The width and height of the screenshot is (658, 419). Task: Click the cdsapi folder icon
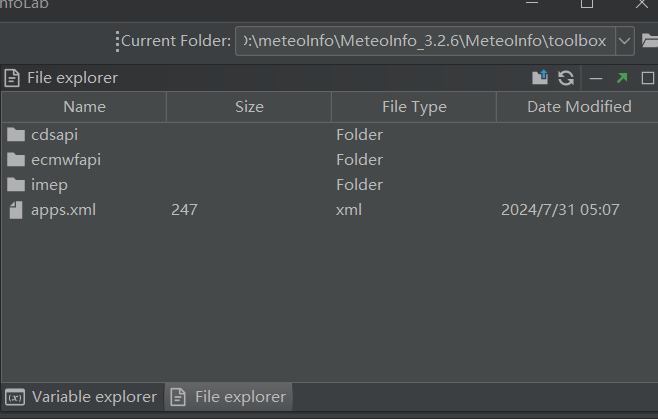[x=15, y=135]
